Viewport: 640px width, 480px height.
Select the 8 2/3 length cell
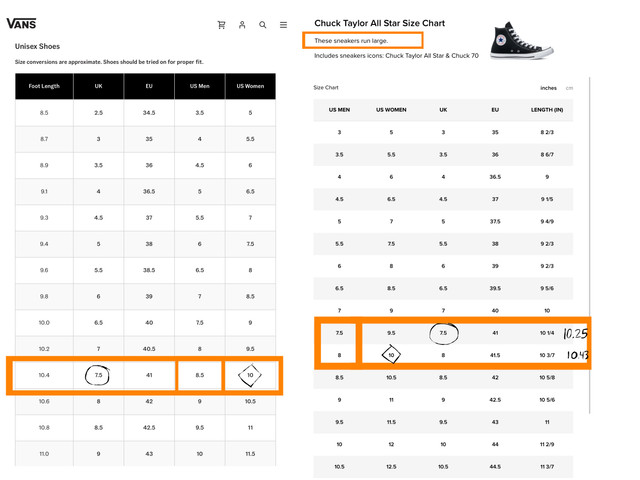547,132
